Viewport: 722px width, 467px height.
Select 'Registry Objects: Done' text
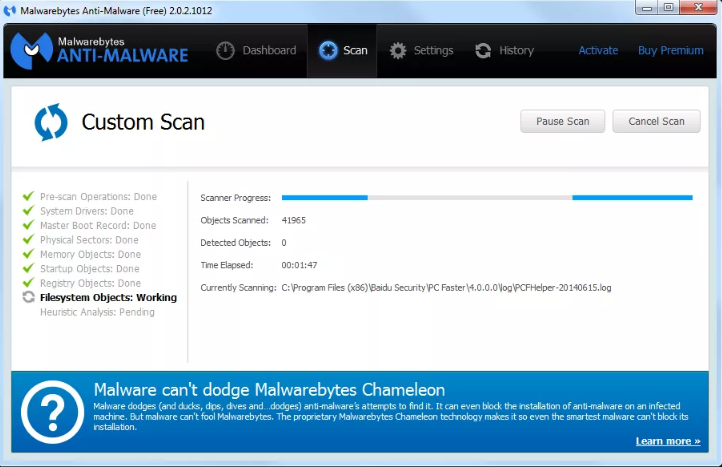pos(91,283)
